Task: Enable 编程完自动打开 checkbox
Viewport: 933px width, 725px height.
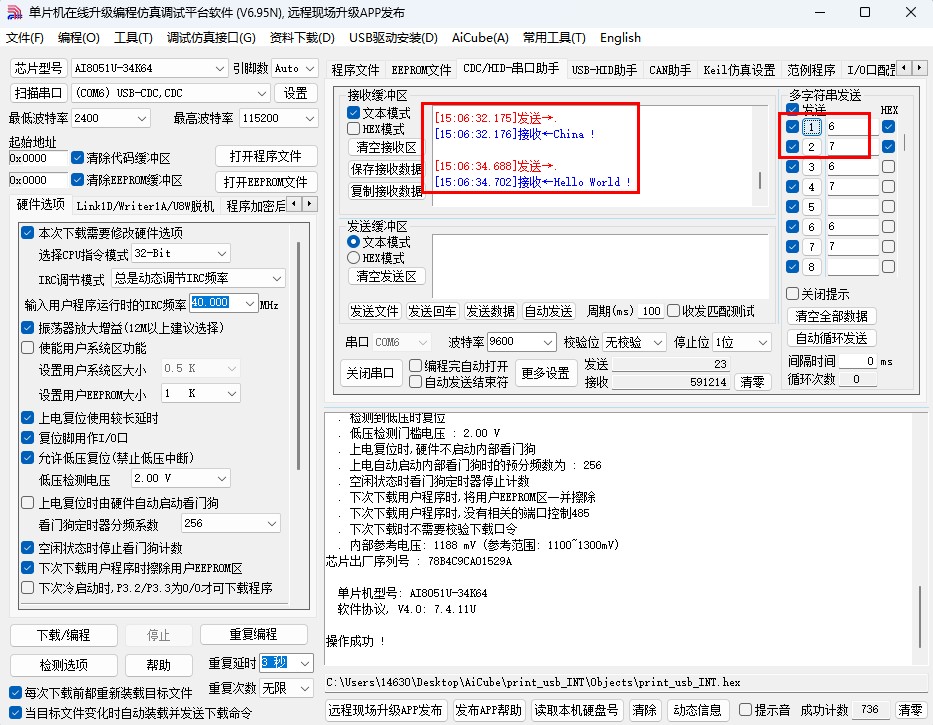Action: click(x=415, y=365)
